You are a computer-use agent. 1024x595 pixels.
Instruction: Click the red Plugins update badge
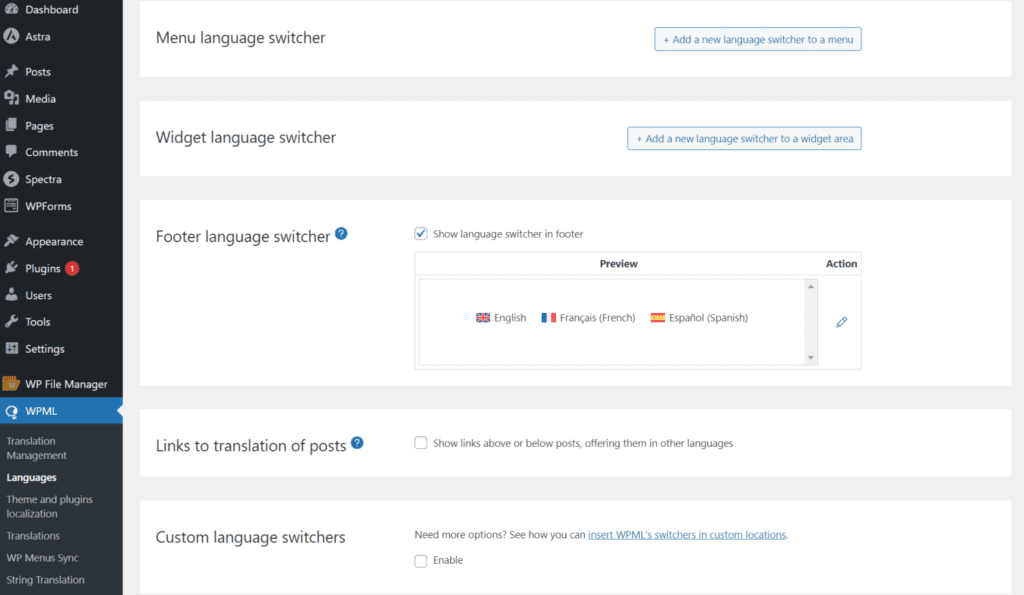point(72,268)
